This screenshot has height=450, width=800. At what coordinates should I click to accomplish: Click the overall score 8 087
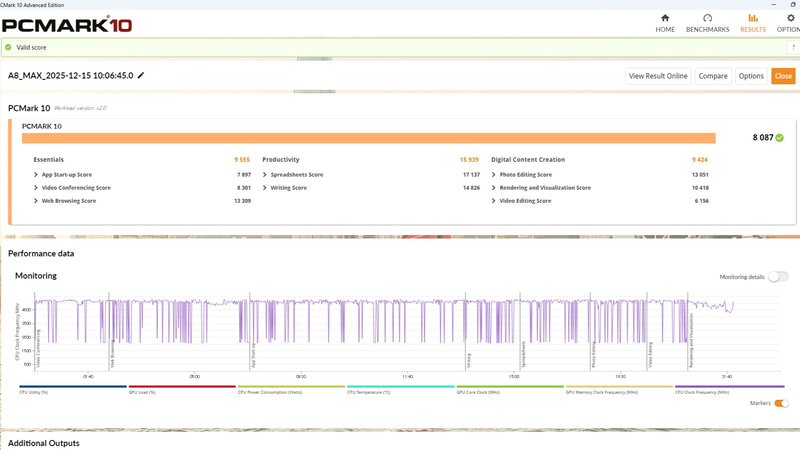coord(763,138)
